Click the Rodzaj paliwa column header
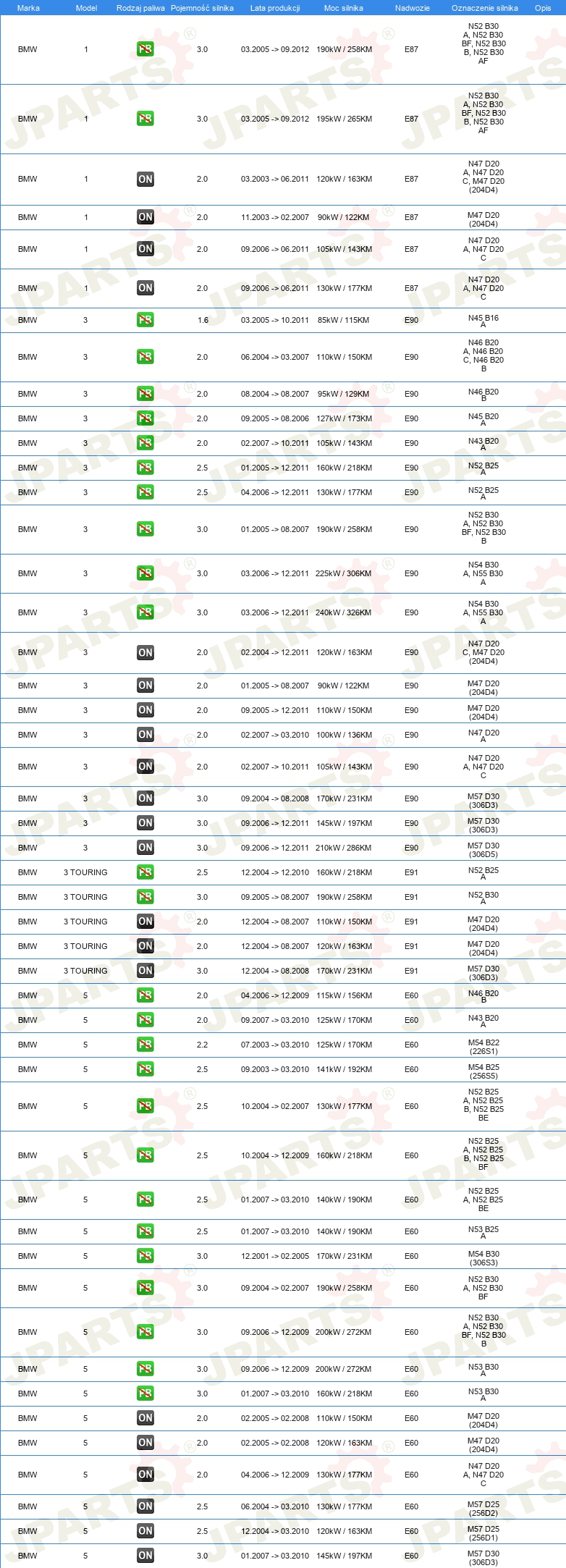 (140, 8)
